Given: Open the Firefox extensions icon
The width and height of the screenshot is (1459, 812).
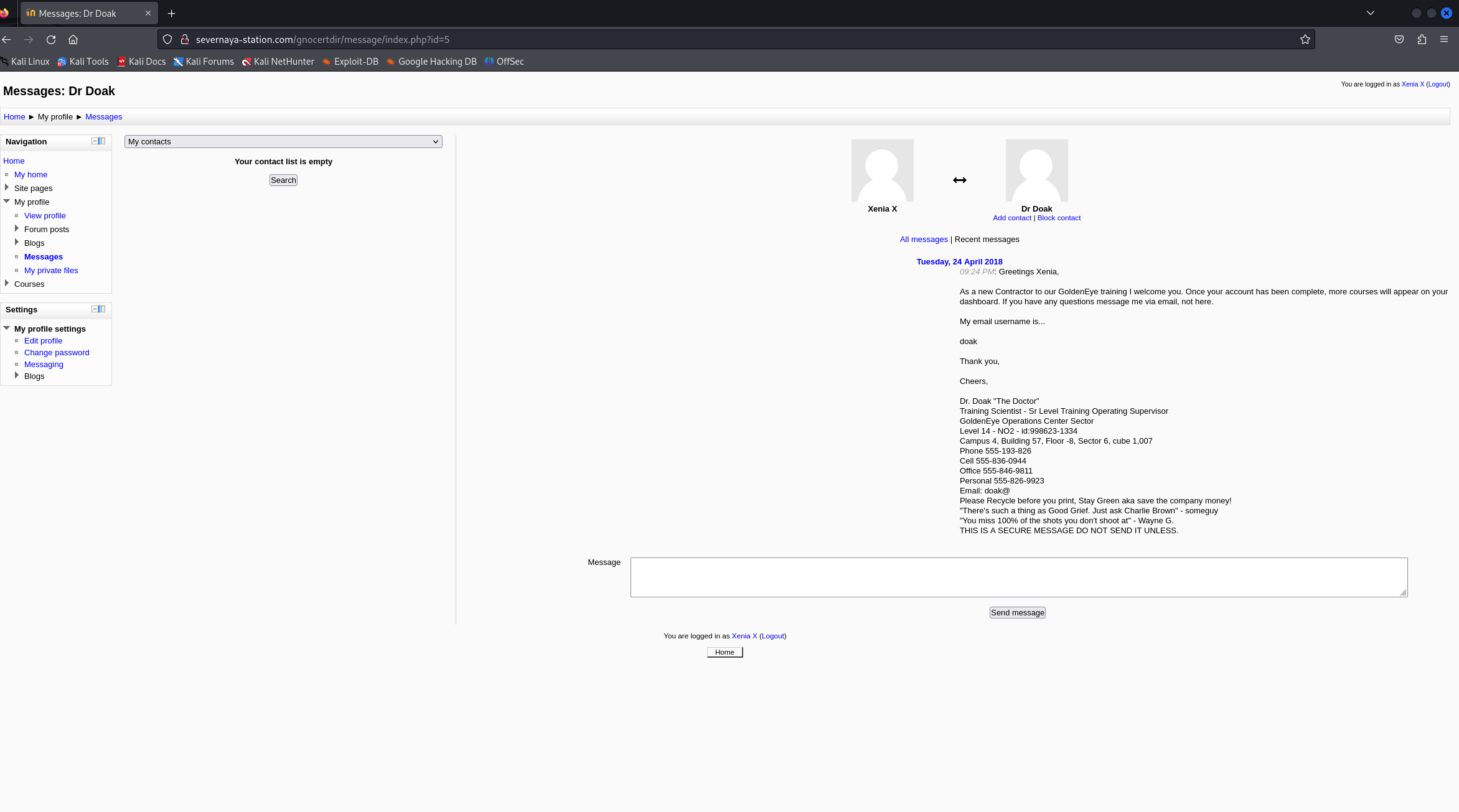Looking at the screenshot, I should (1422, 40).
